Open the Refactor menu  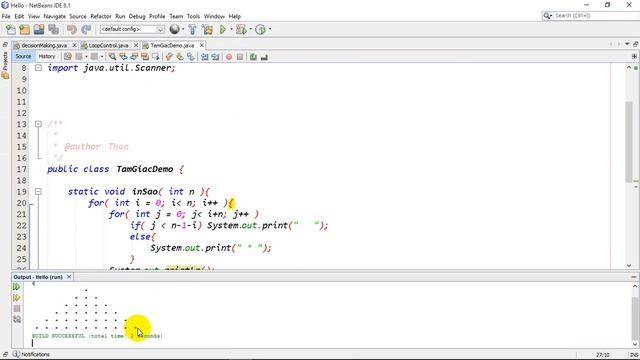coord(101,16)
